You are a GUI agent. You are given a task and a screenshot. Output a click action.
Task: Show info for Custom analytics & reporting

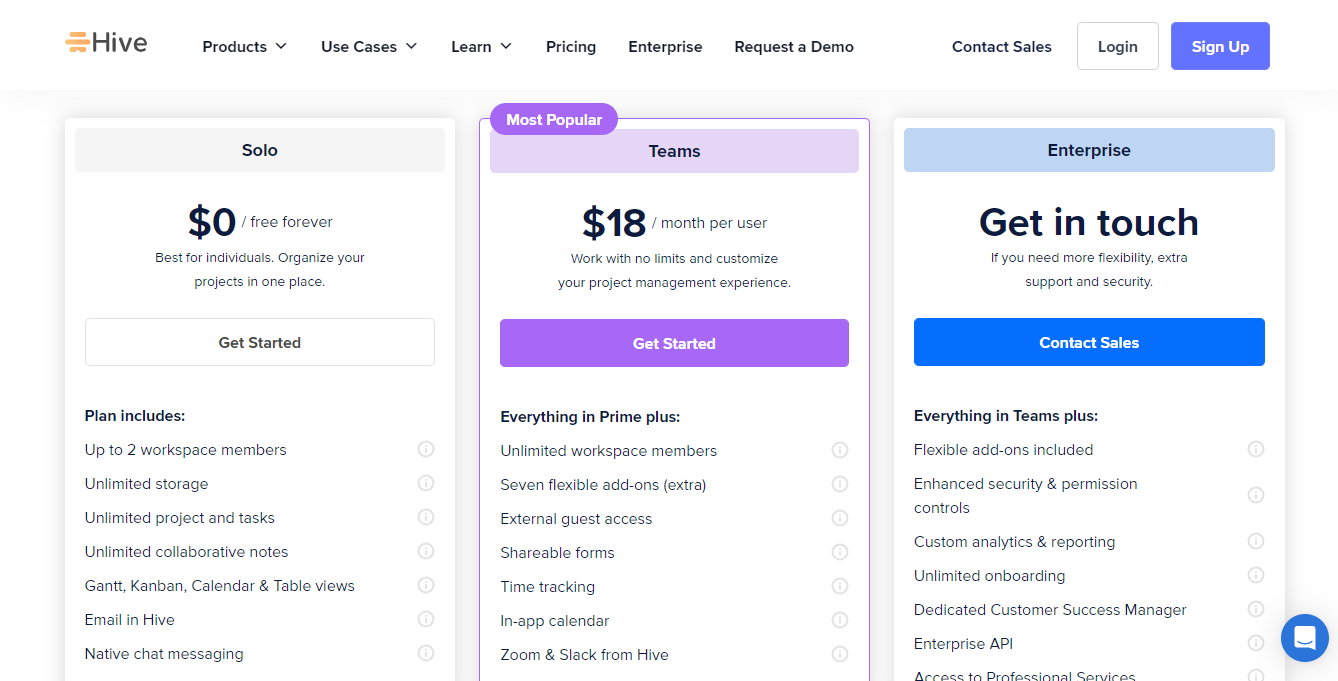click(1256, 542)
